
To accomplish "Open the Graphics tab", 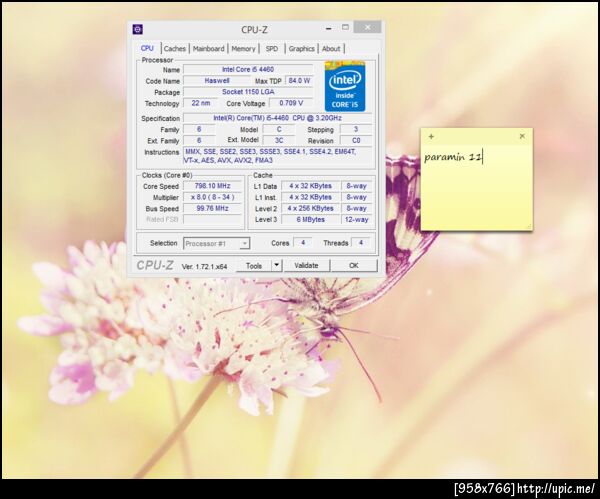I will (x=302, y=49).
